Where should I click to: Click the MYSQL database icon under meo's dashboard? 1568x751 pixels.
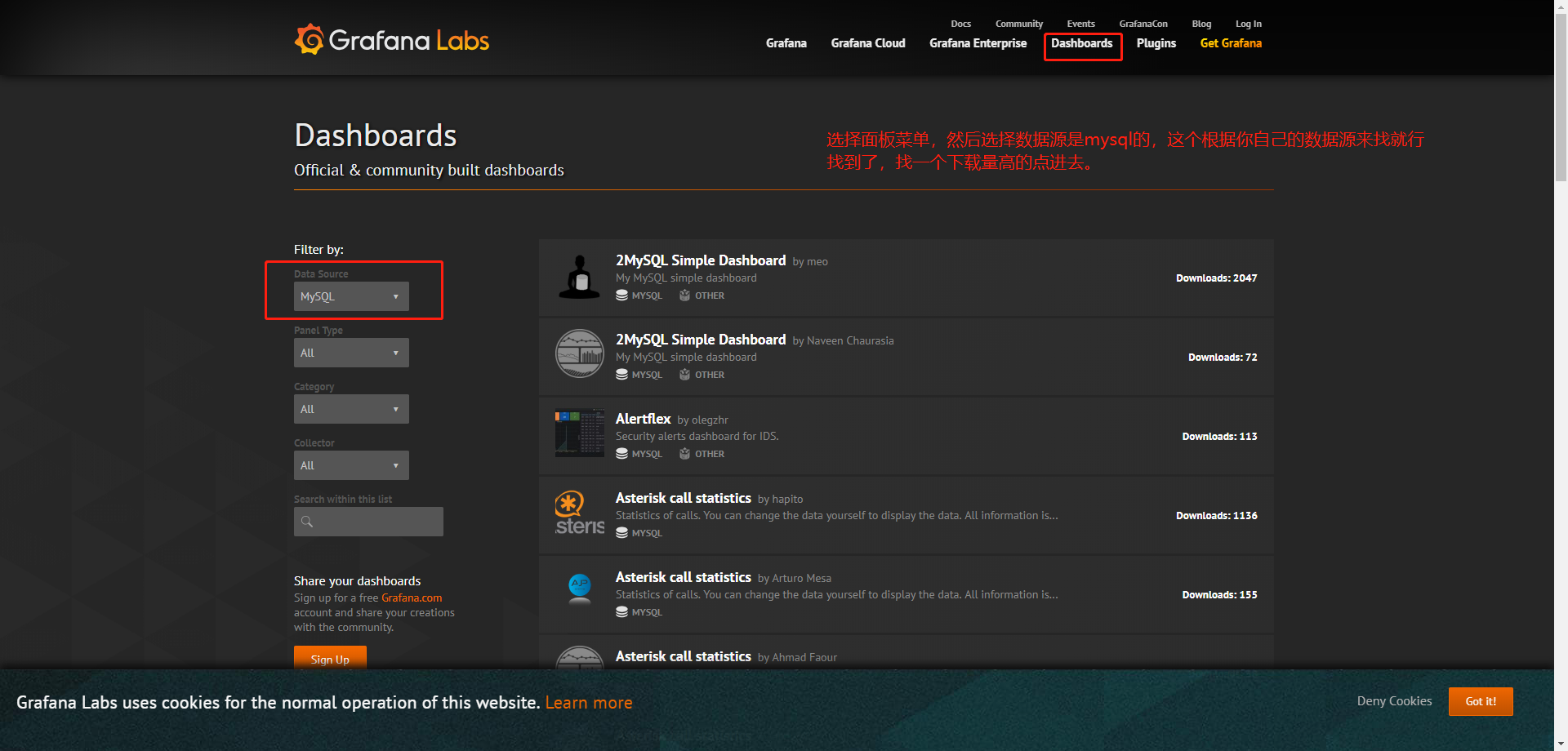pyautogui.click(x=622, y=296)
